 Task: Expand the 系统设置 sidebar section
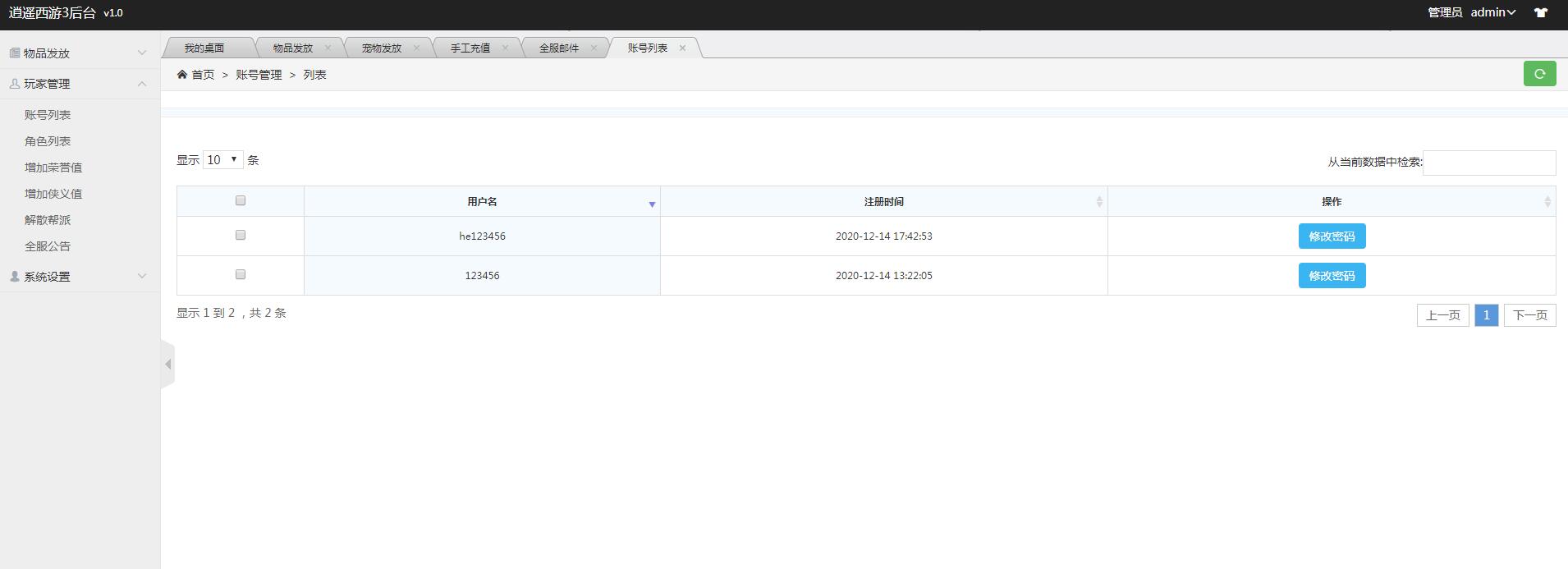point(79,277)
